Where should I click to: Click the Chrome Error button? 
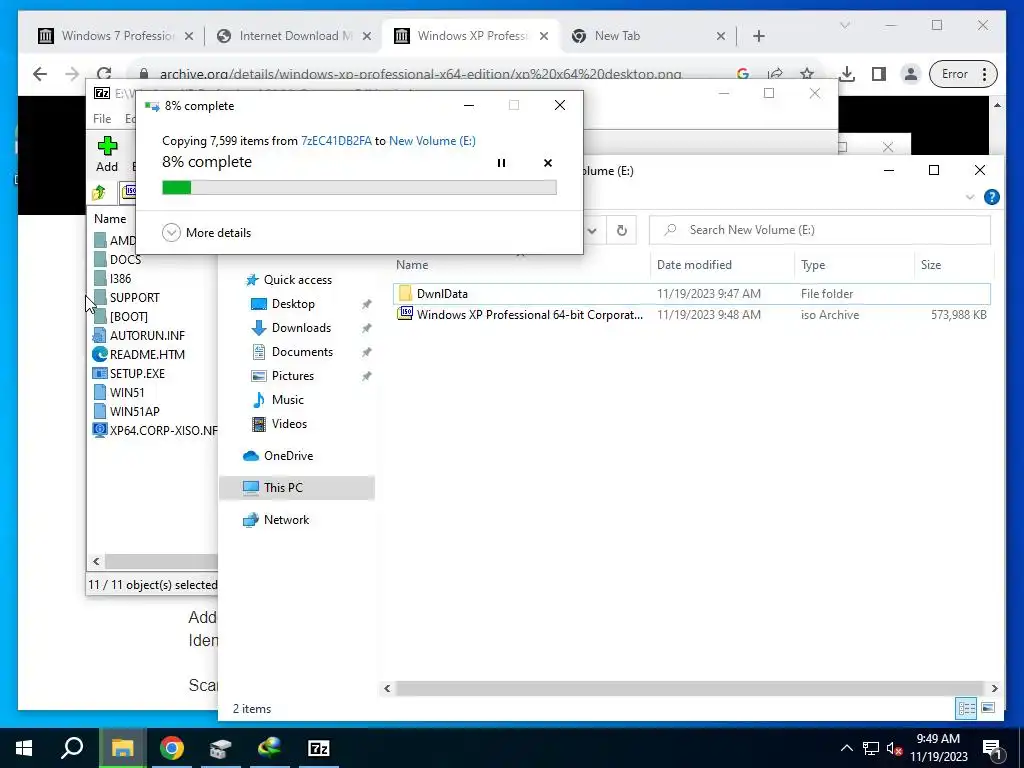pos(963,74)
